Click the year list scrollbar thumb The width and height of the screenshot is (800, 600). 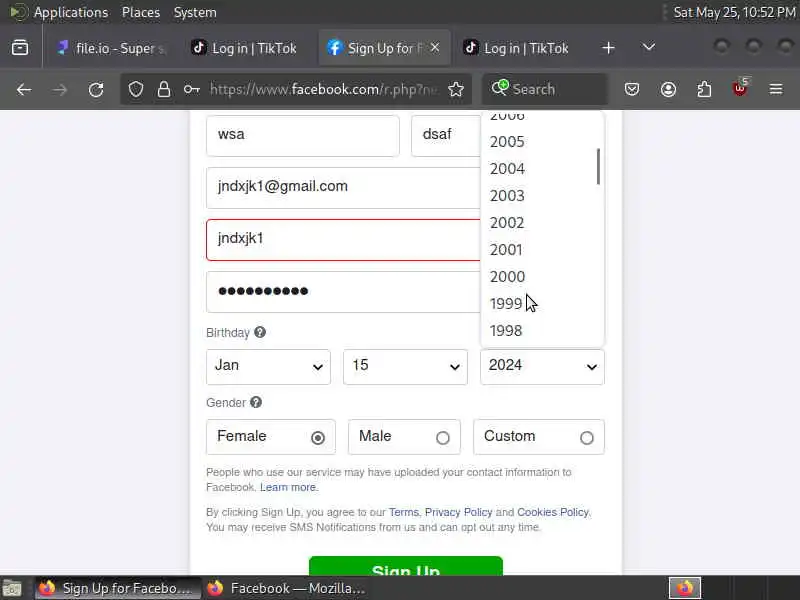598,166
